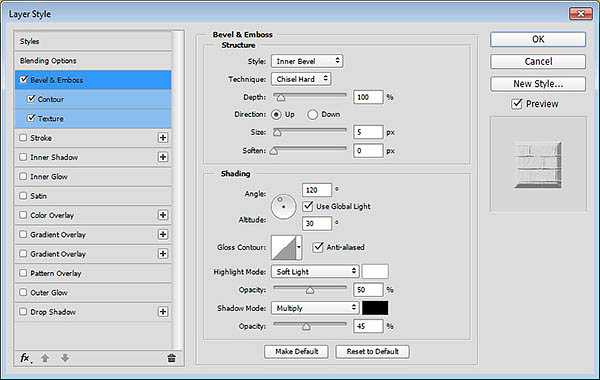Click the move effect up arrow
Image resolution: width=600 pixels, height=380 pixels.
coord(45,358)
